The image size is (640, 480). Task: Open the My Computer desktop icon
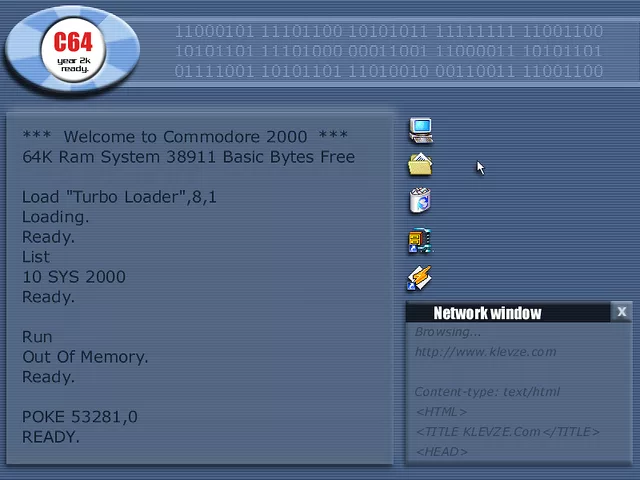pyautogui.click(x=421, y=129)
